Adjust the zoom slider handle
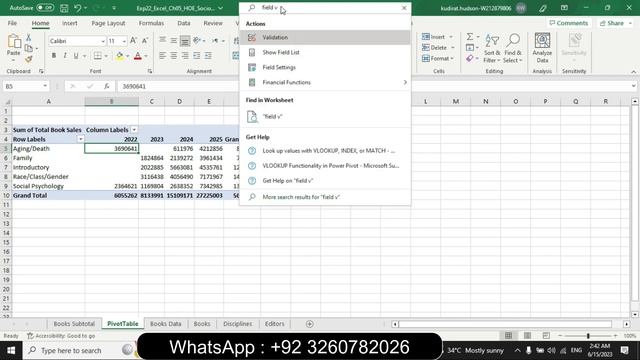Viewport: 640px width, 360px height. click(588, 336)
